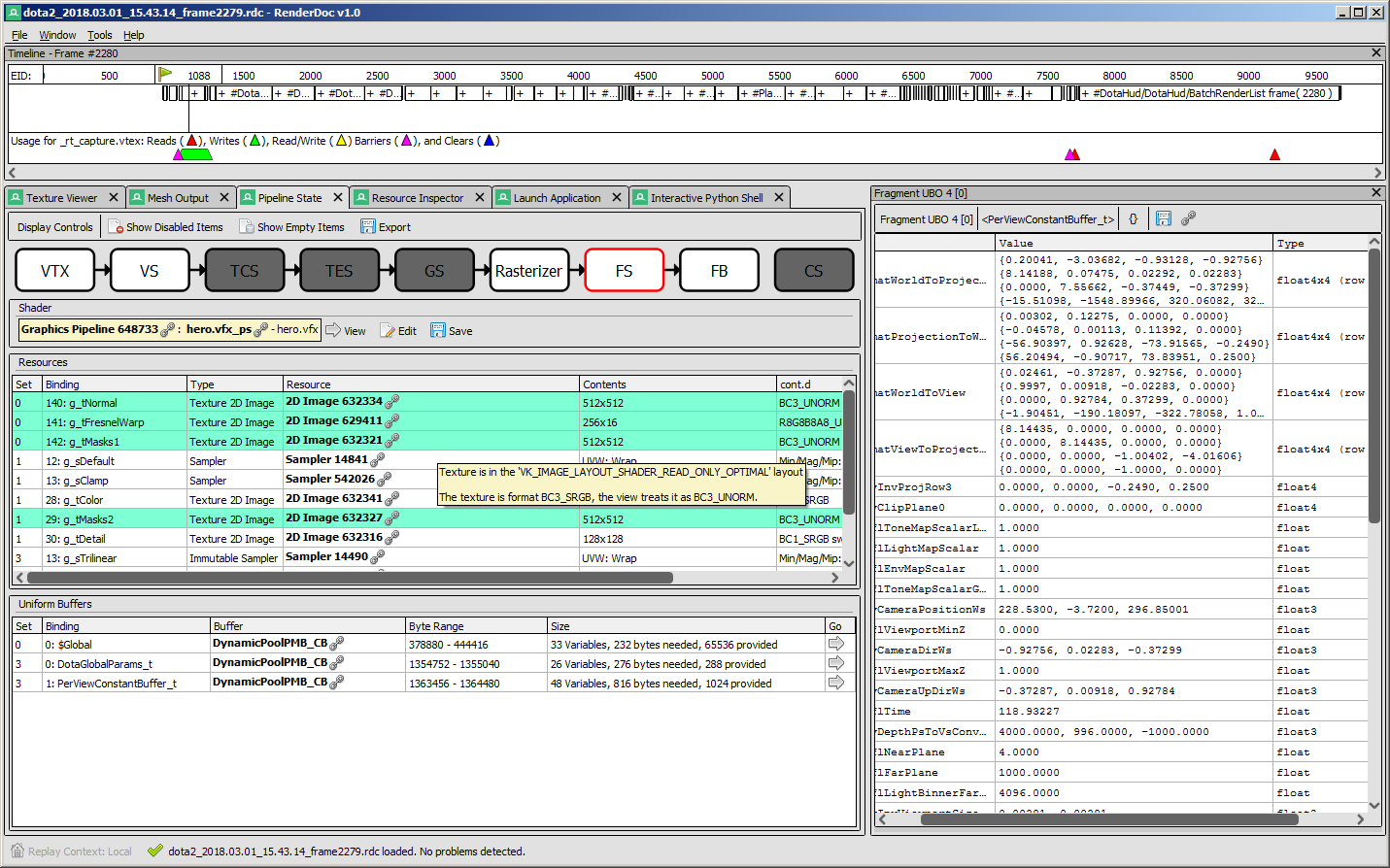Click the Save shader disk icon
1390x868 pixels.
tap(438, 331)
